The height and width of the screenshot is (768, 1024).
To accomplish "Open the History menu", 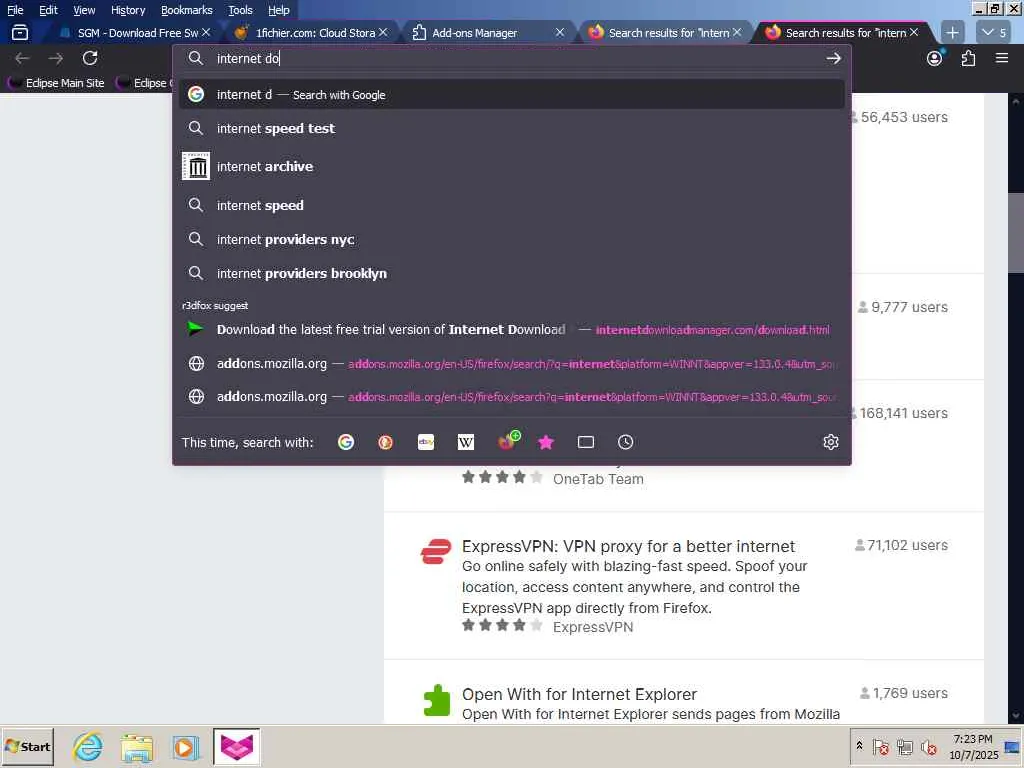I will tap(128, 10).
